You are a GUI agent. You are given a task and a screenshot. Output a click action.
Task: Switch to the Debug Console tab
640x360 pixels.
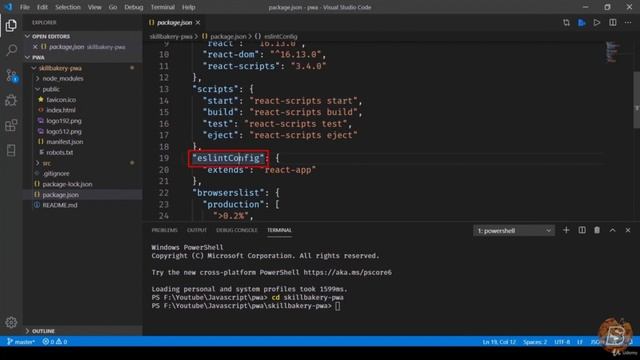pyautogui.click(x=237, y=230)
